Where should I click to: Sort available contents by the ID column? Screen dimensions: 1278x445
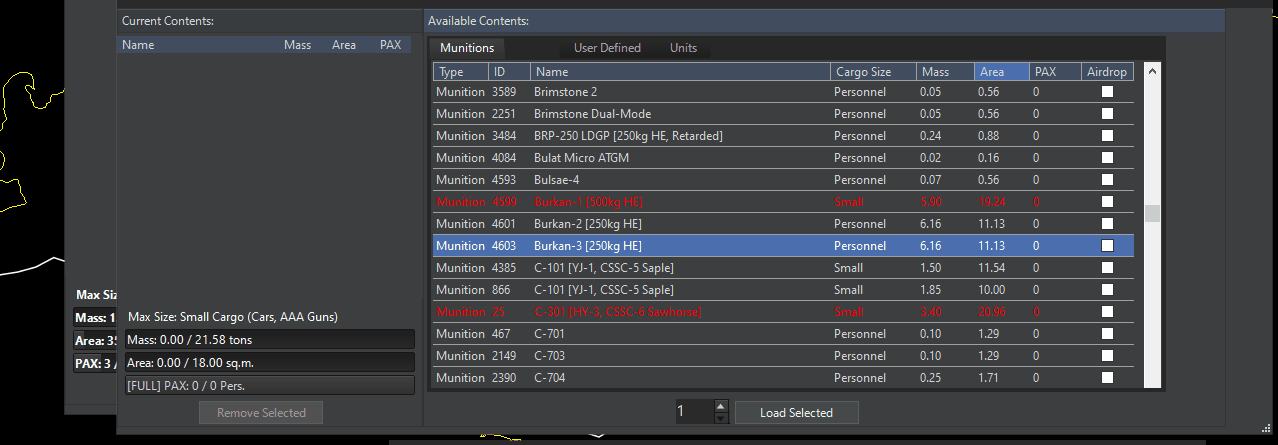(508, 72)
